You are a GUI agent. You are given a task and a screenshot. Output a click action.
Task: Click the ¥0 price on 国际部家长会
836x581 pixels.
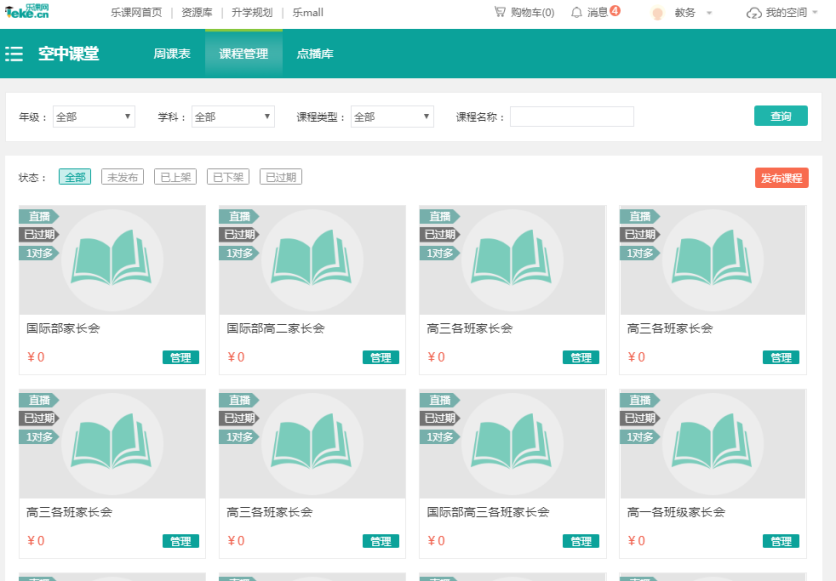[36, 357]
